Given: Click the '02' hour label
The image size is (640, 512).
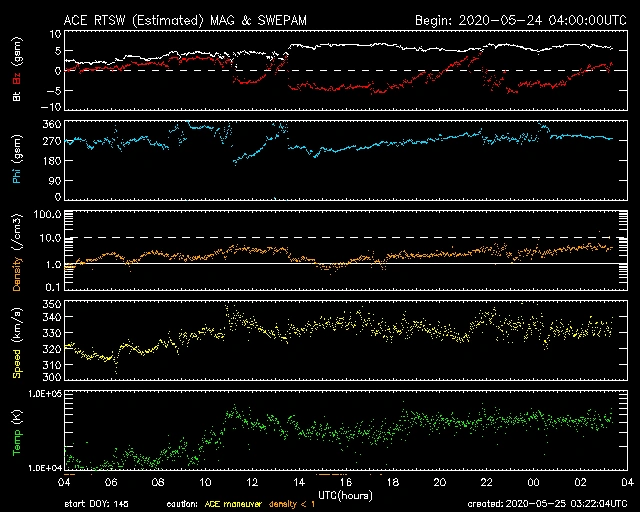Looking at the screenshot, I should click(x=580, y=483).
